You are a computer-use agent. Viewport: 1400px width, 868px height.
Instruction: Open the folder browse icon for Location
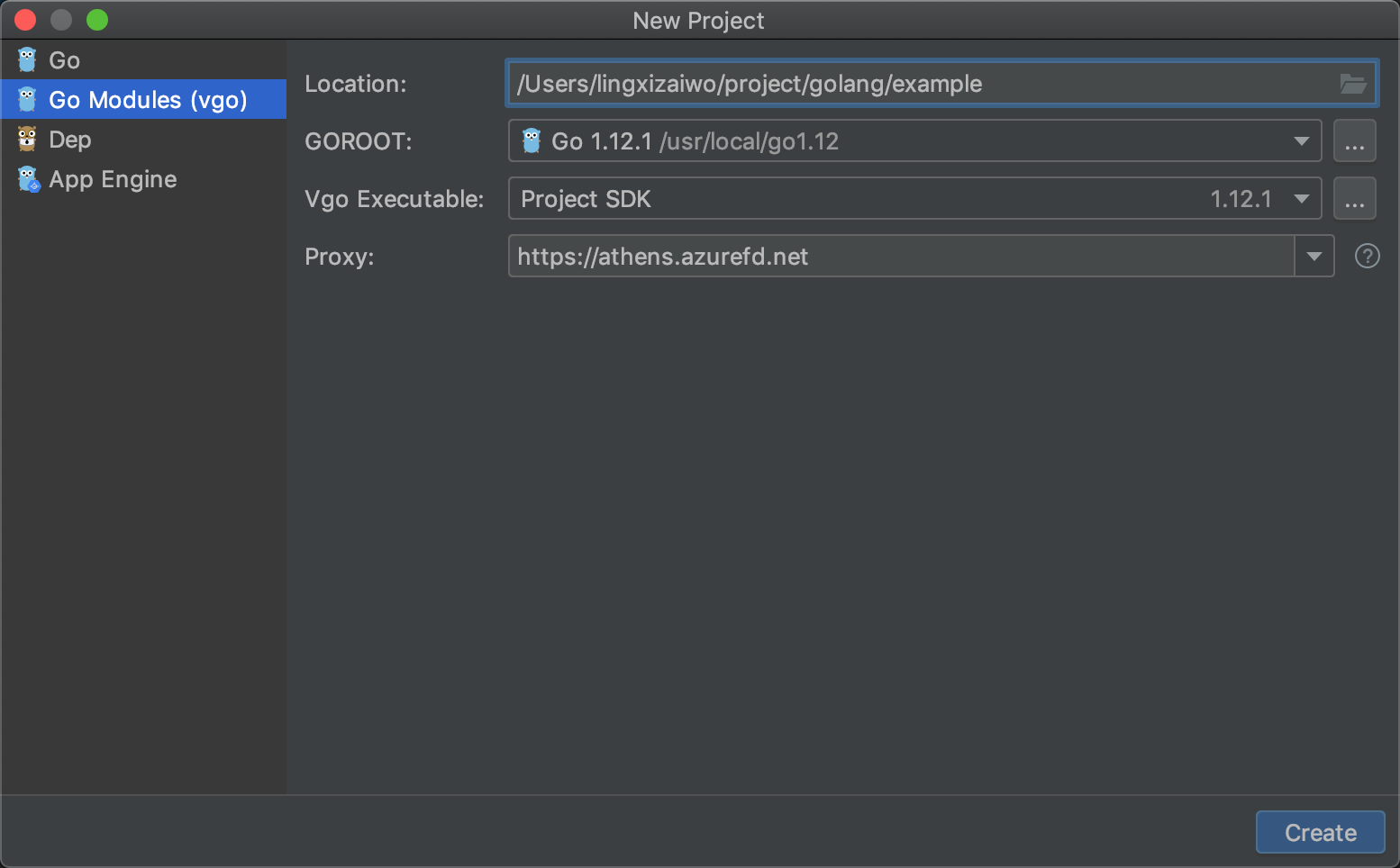tap(1352, 84)
